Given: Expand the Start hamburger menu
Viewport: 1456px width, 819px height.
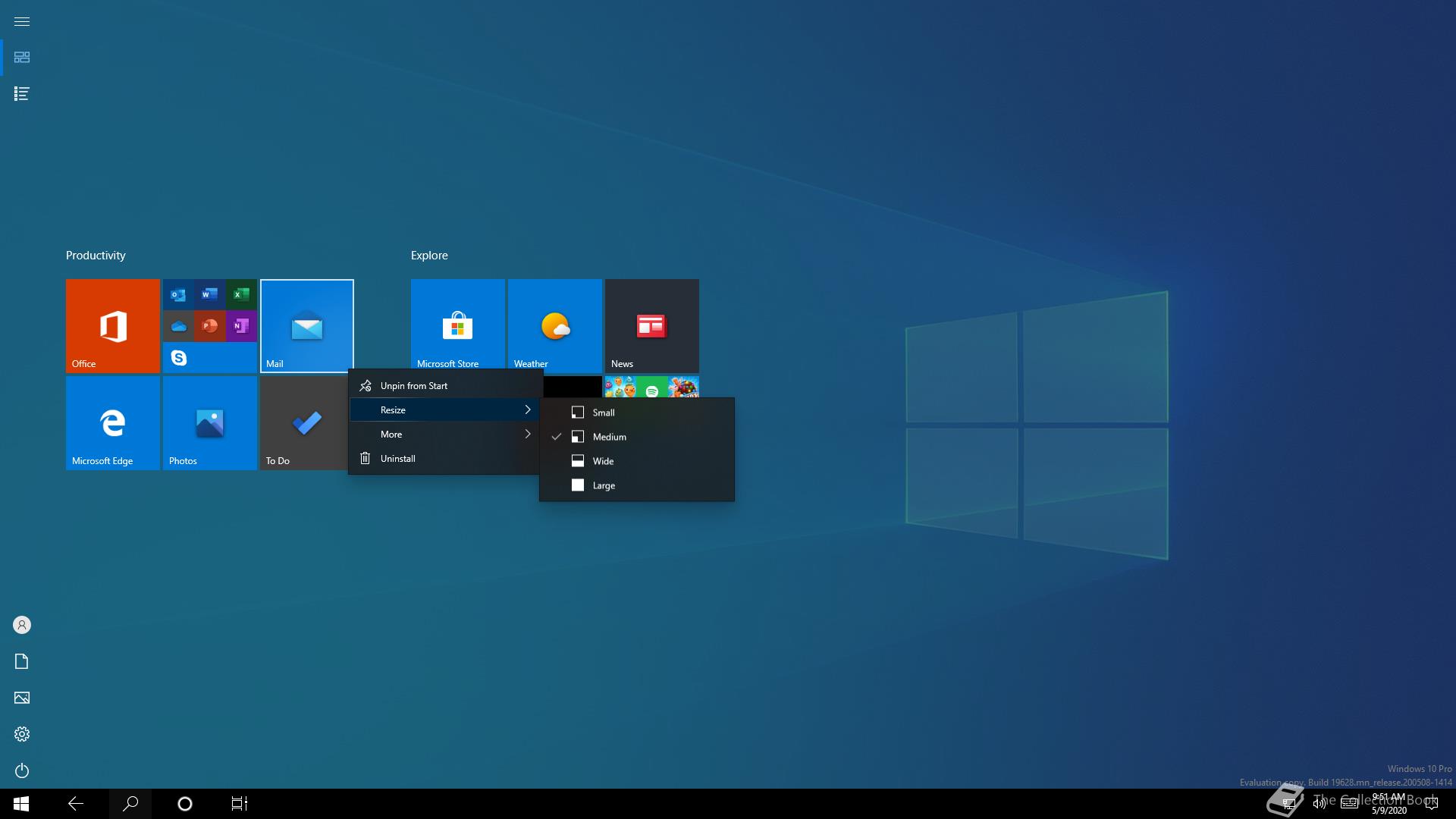Looking at the screenshot, I should [22, 21].
